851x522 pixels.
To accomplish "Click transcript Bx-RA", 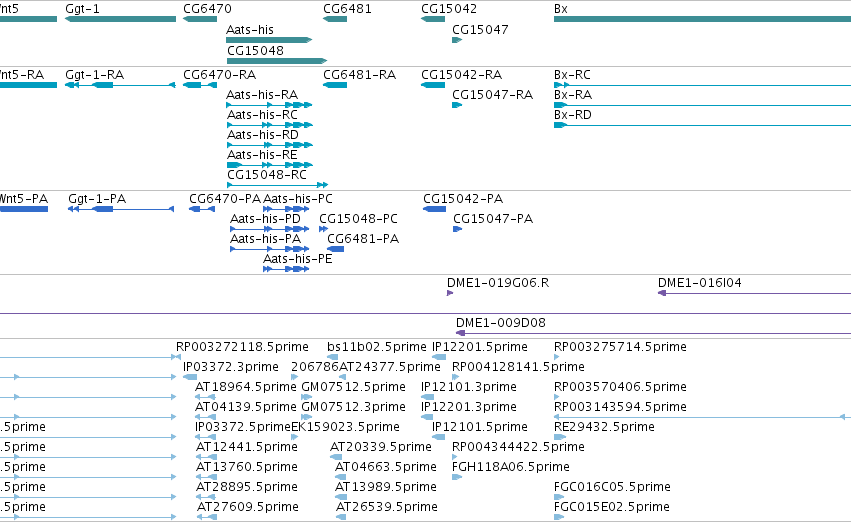I will 573,94.
